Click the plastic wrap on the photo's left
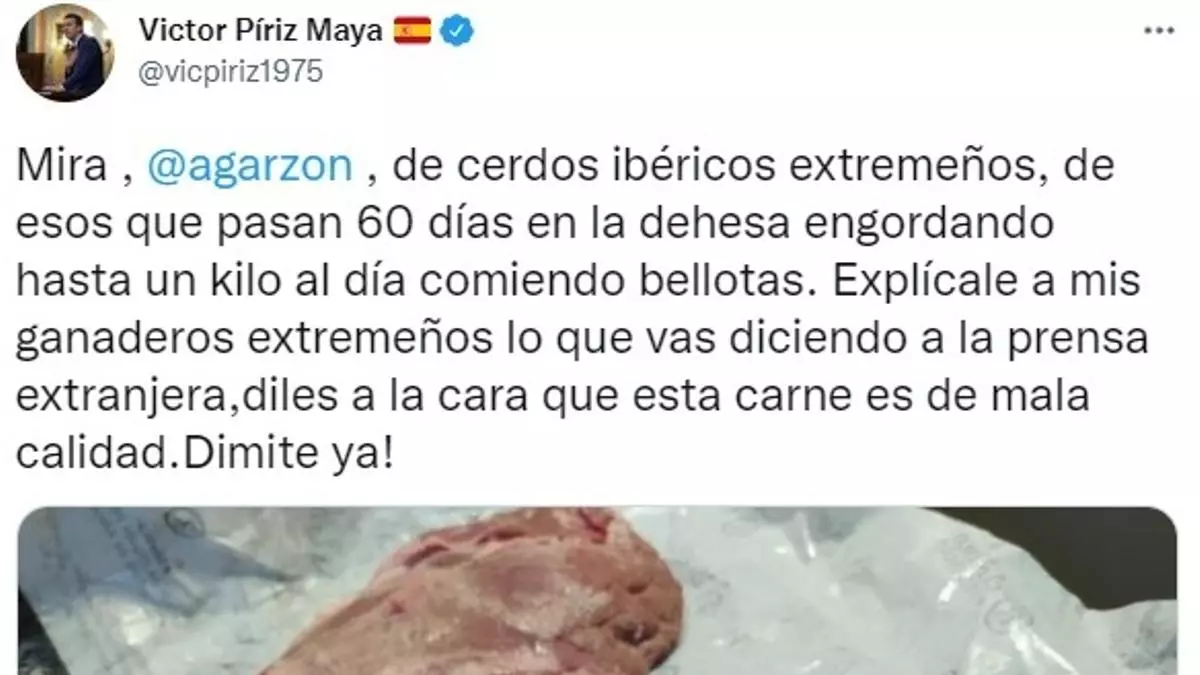This screenshot has height=675, width=1200. point(130,590)
